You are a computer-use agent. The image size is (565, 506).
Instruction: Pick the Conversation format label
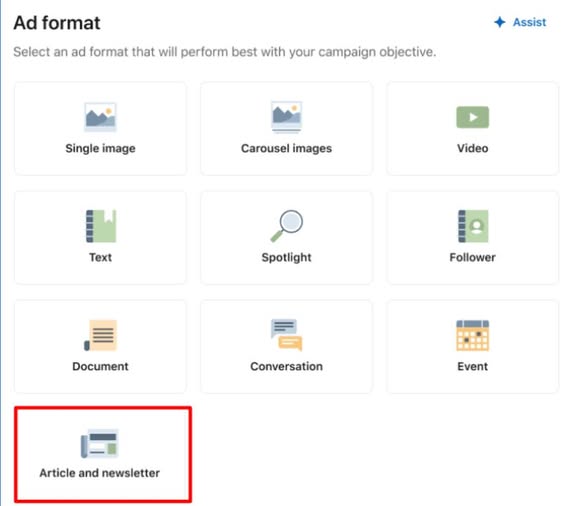(x=286, y=366)
